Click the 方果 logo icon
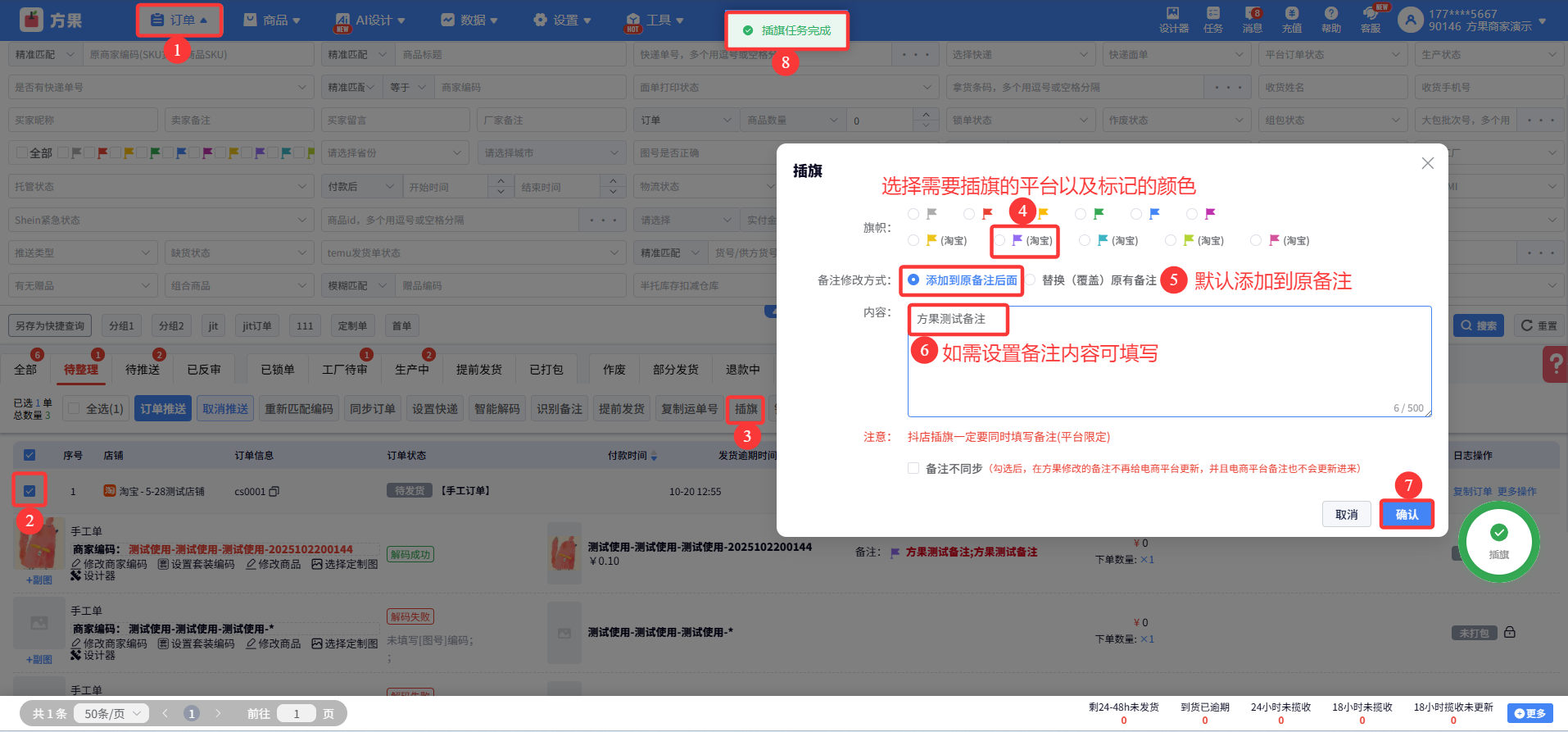This screenshot has height=732, width=1568. 32,20
